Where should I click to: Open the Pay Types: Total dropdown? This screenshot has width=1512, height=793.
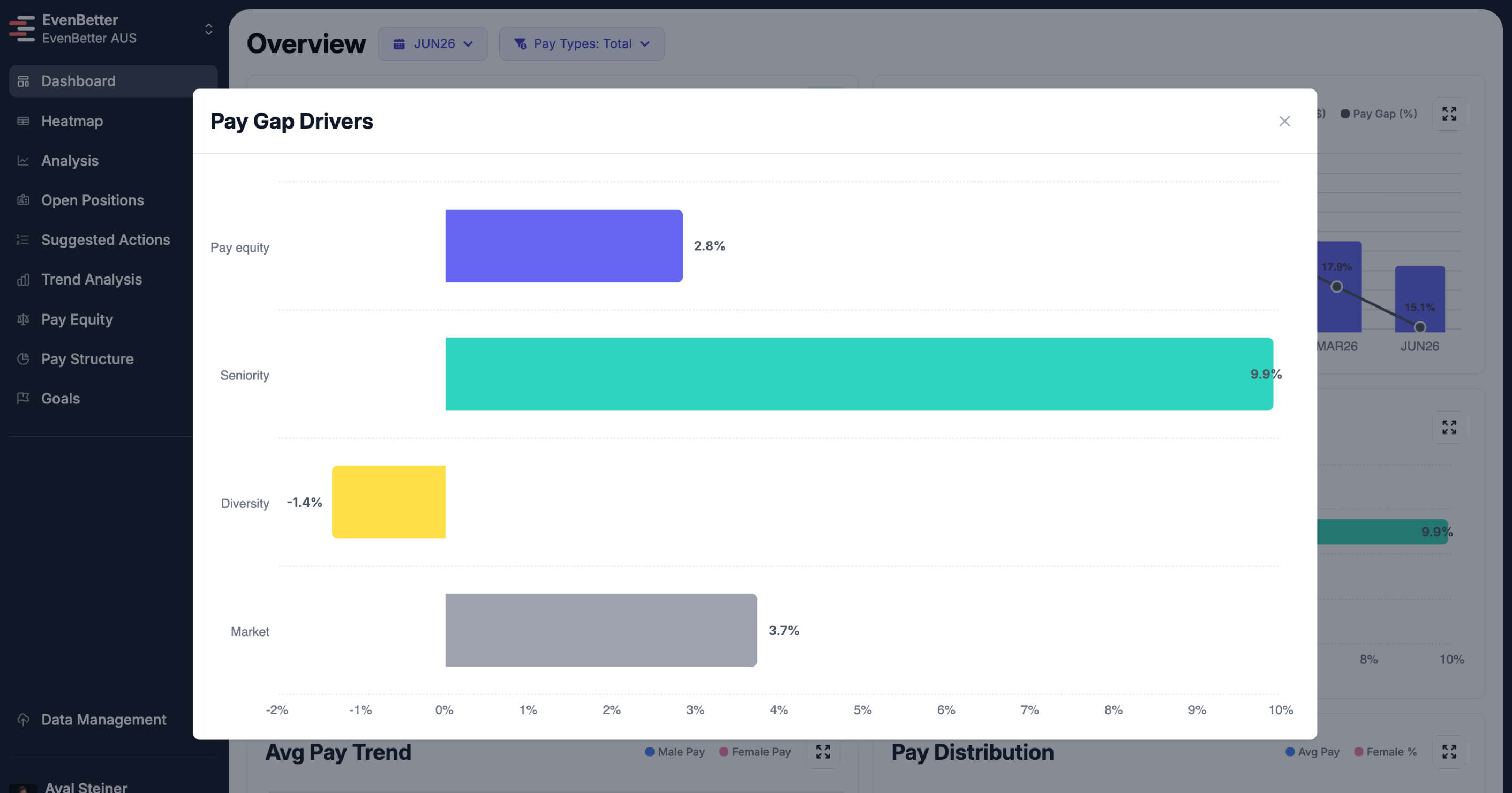pyautogui.click(x=582, y=43)
